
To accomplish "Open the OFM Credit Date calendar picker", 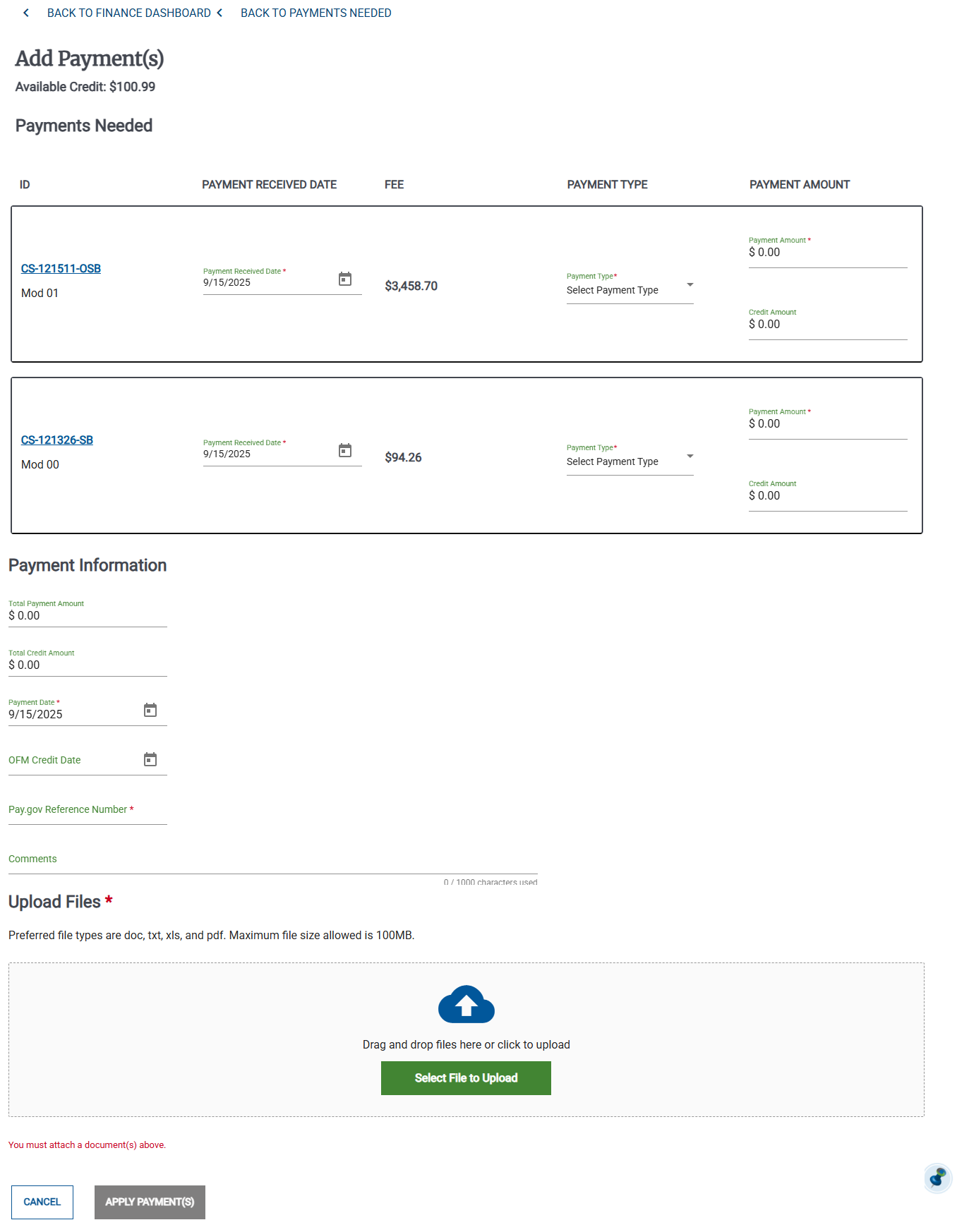I will pyautogui.click(x=150, y=759).
